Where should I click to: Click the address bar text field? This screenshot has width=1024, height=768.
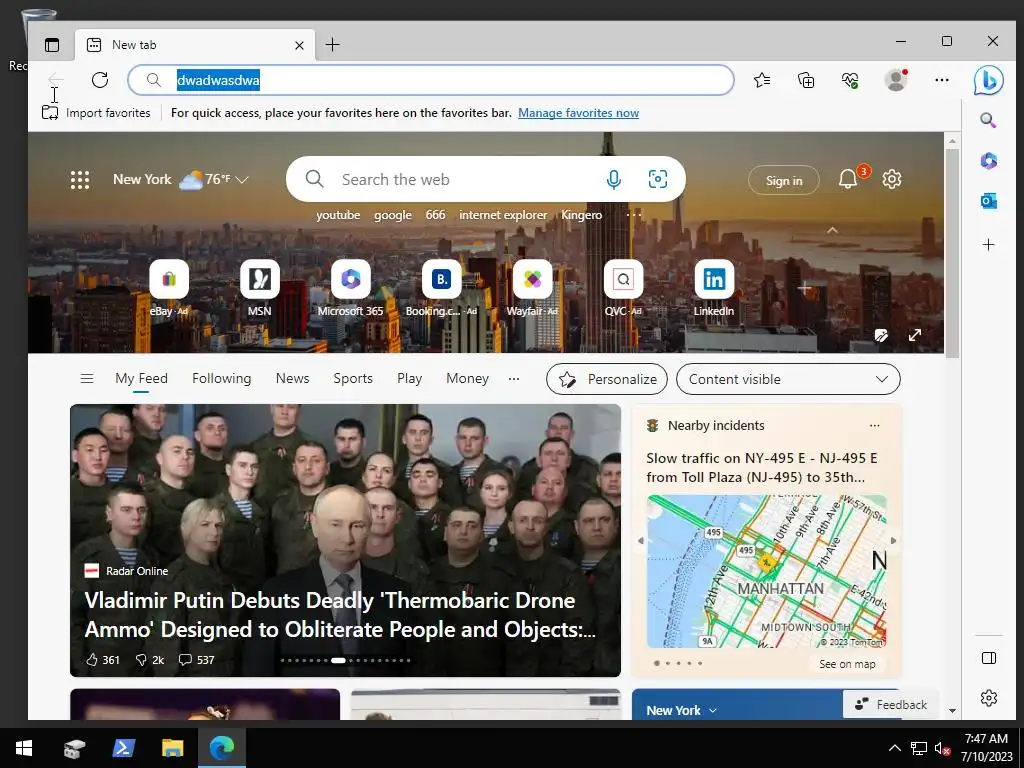431,80
